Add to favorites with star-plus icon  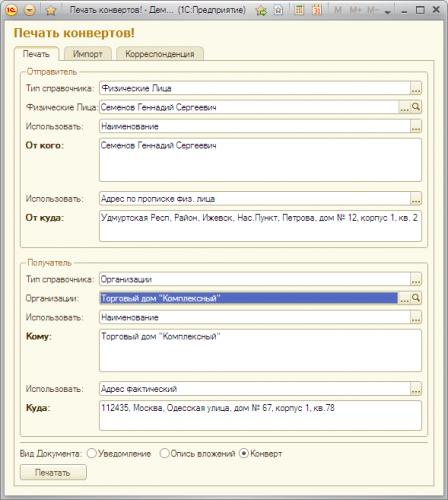(x=261, y=11)
